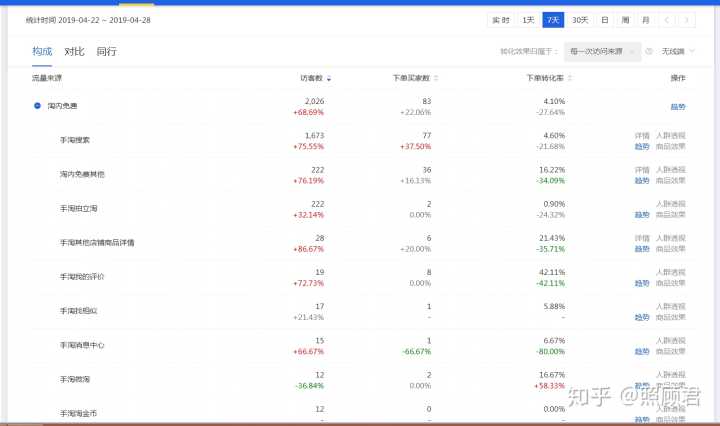Open 趋势 for 手淘找相似 row

coord(642,317)
